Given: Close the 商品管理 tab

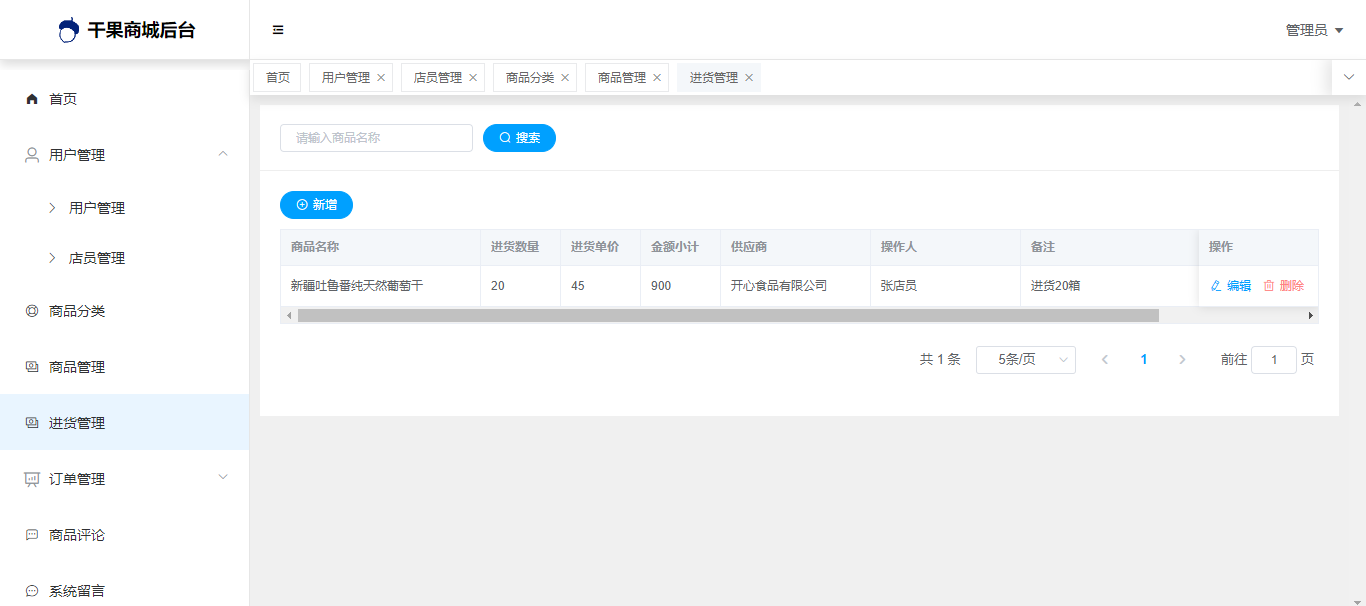Looking at the screenshot, I should (x=657, y=78).
